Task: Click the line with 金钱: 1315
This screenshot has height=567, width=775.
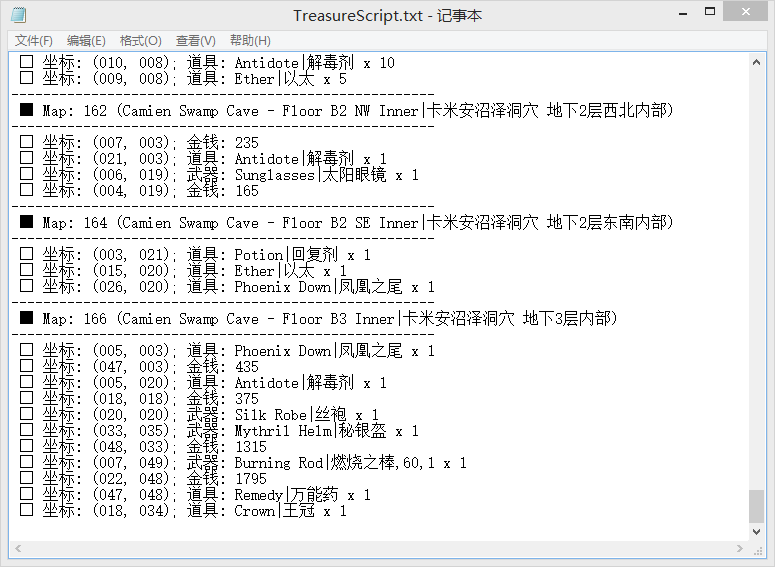Action: (x=143, y=446)
